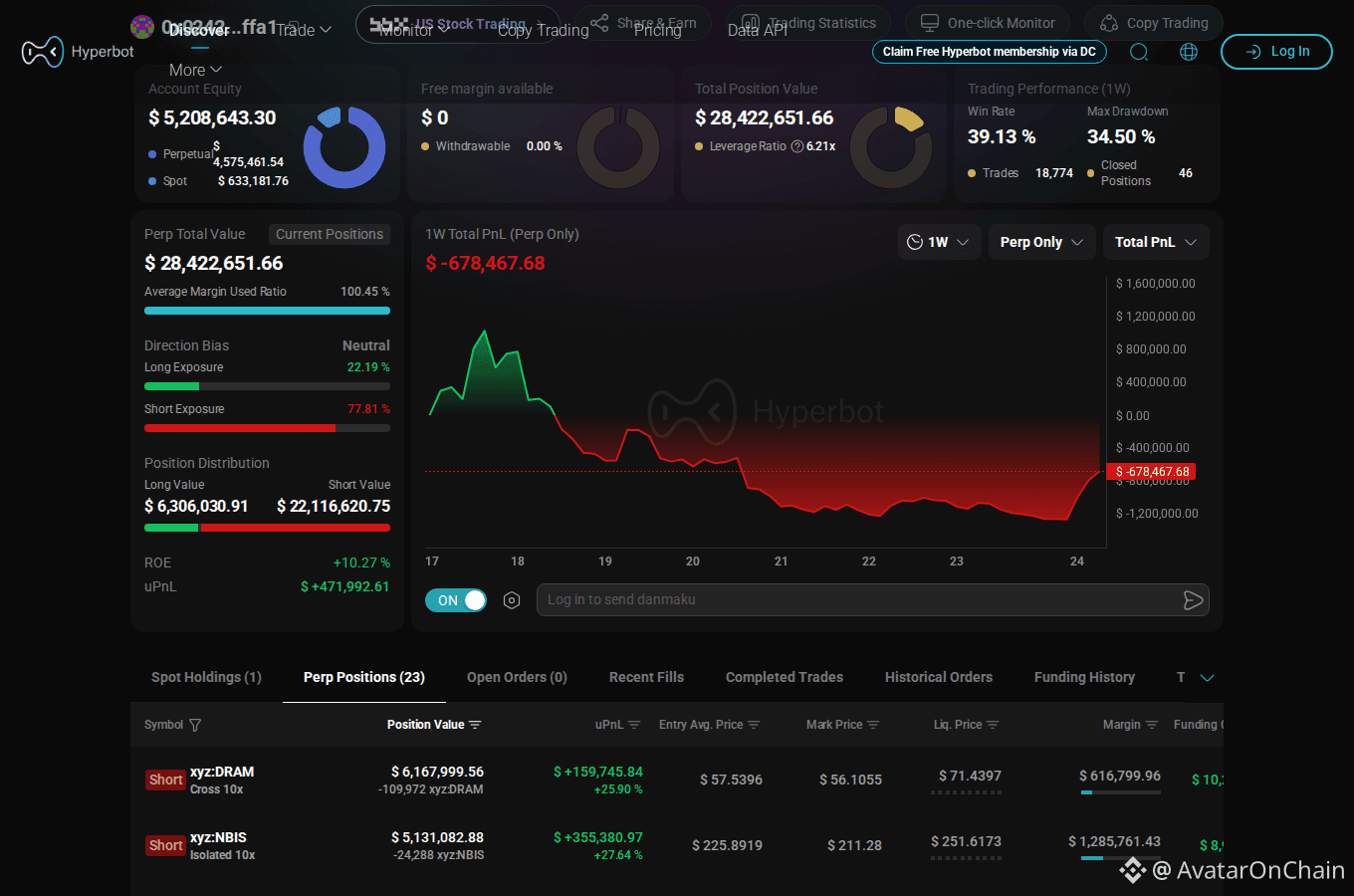
Task: Expand the hidden tabs chevron
Action: point(1208,678)
